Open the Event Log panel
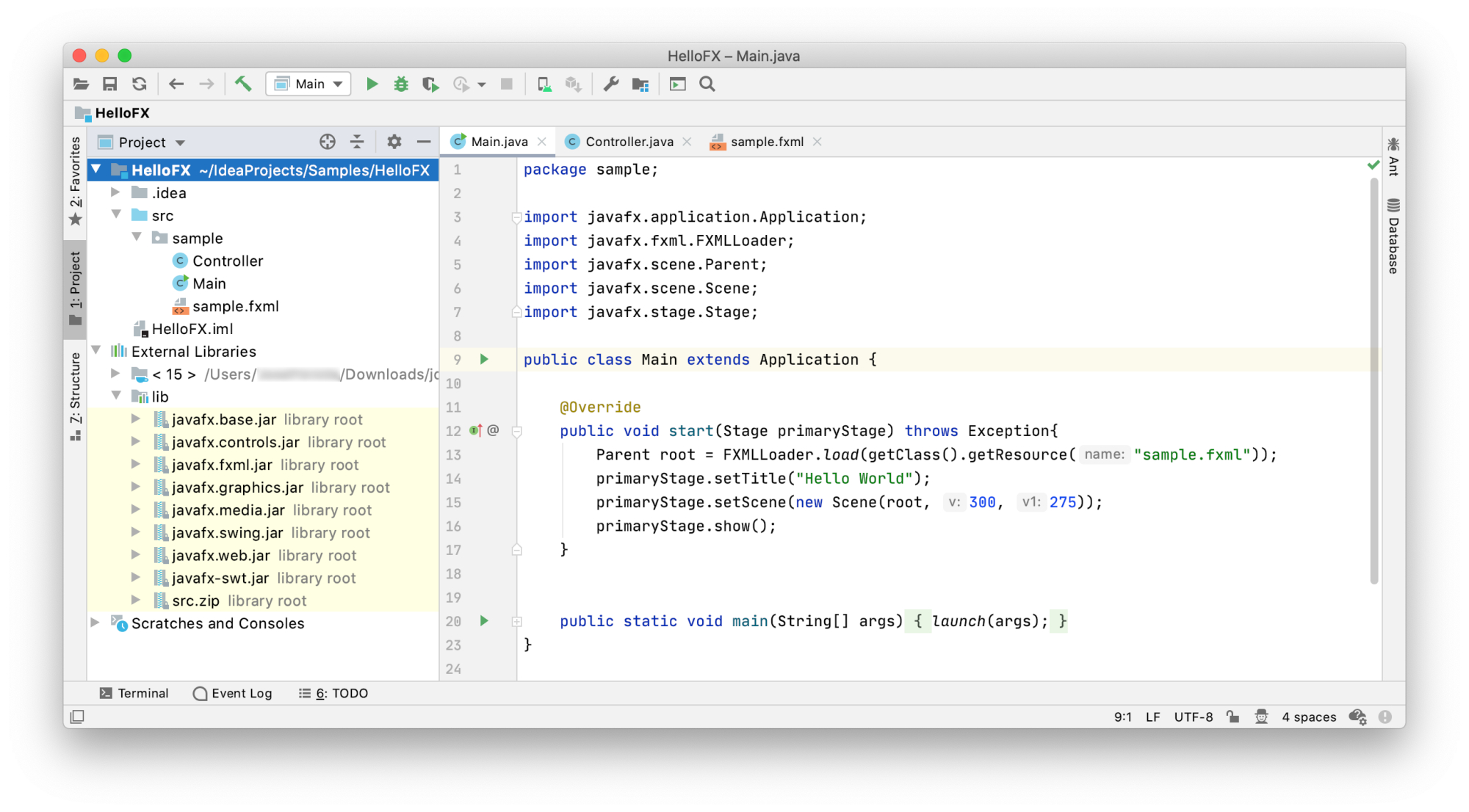Image resolution: width=1469 pixels, height=812 pixels. coord(233,693)
